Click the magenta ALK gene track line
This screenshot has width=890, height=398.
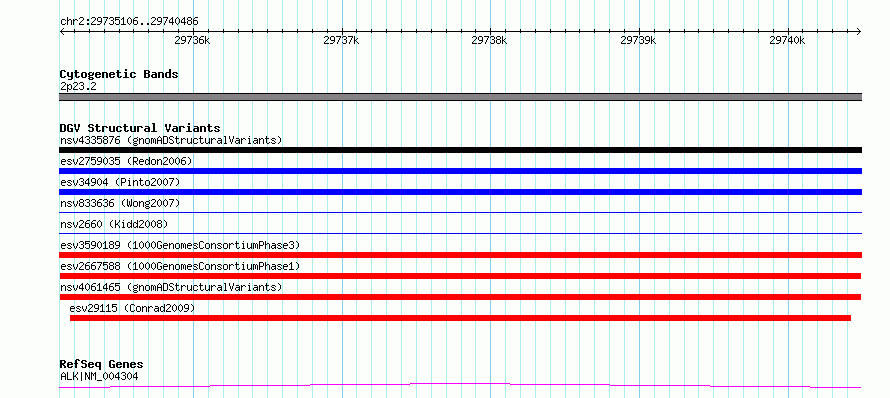tap(460, 386)
